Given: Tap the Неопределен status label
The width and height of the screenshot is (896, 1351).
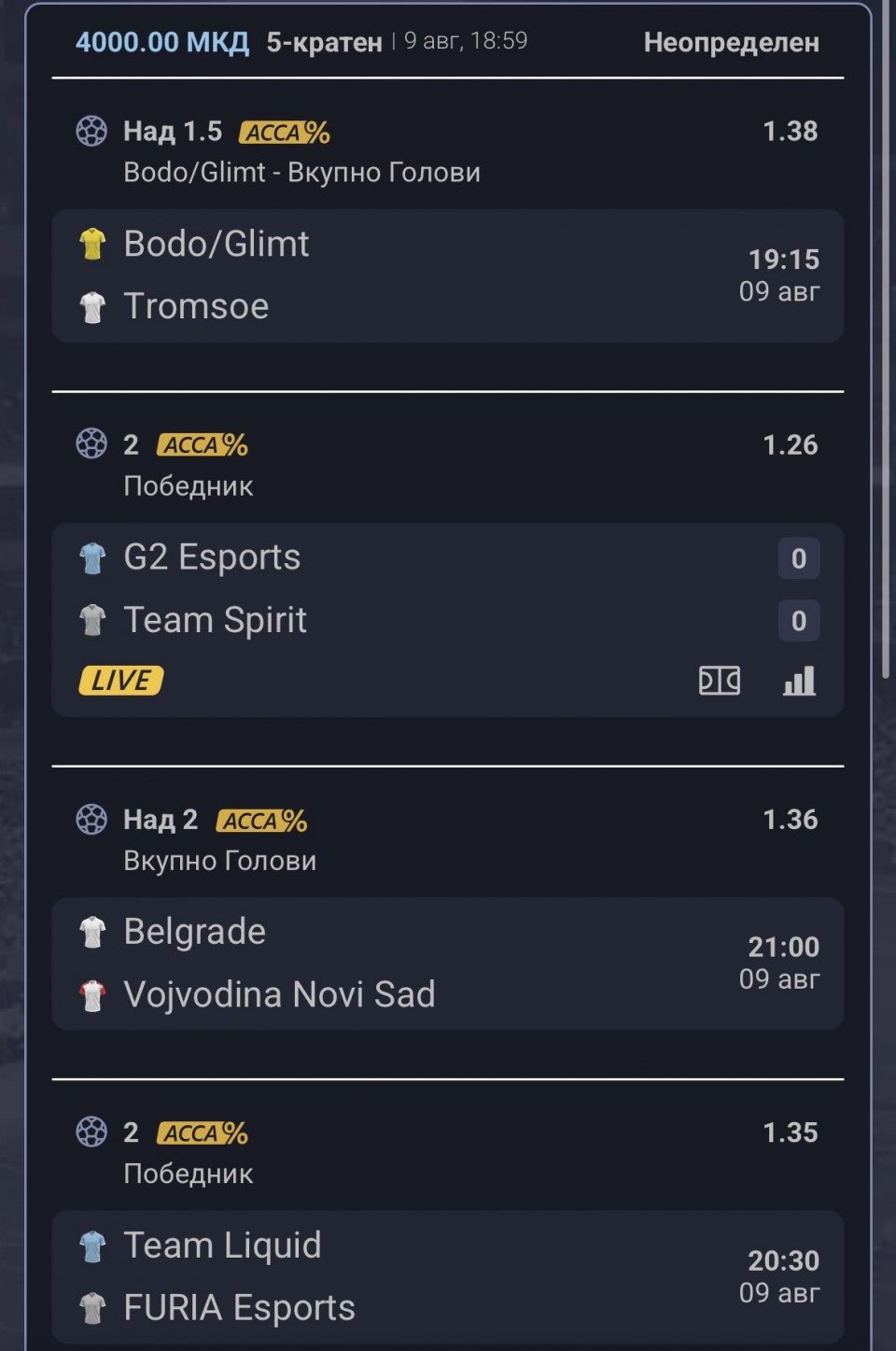Looking at the screenshot, I should pyautogui.click(x=732, y=42).
